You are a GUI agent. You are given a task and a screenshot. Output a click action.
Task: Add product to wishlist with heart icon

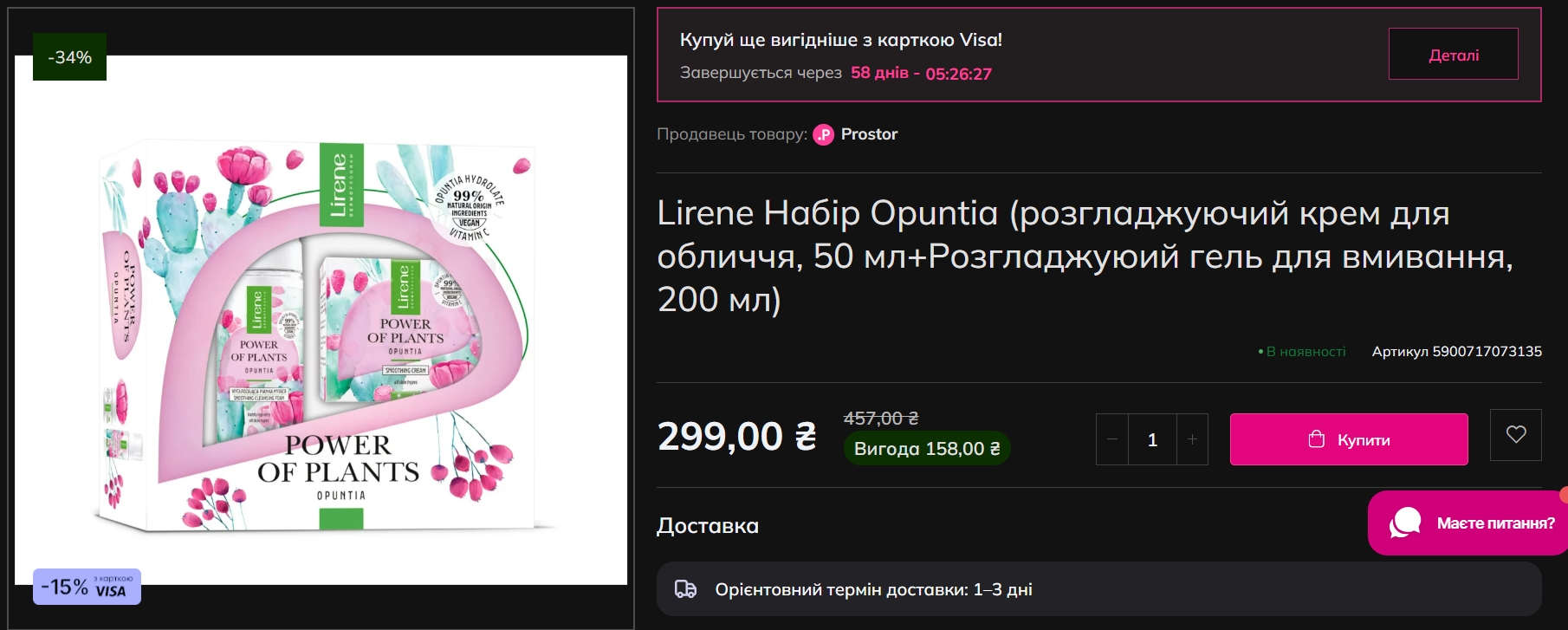coord(1515,435)
